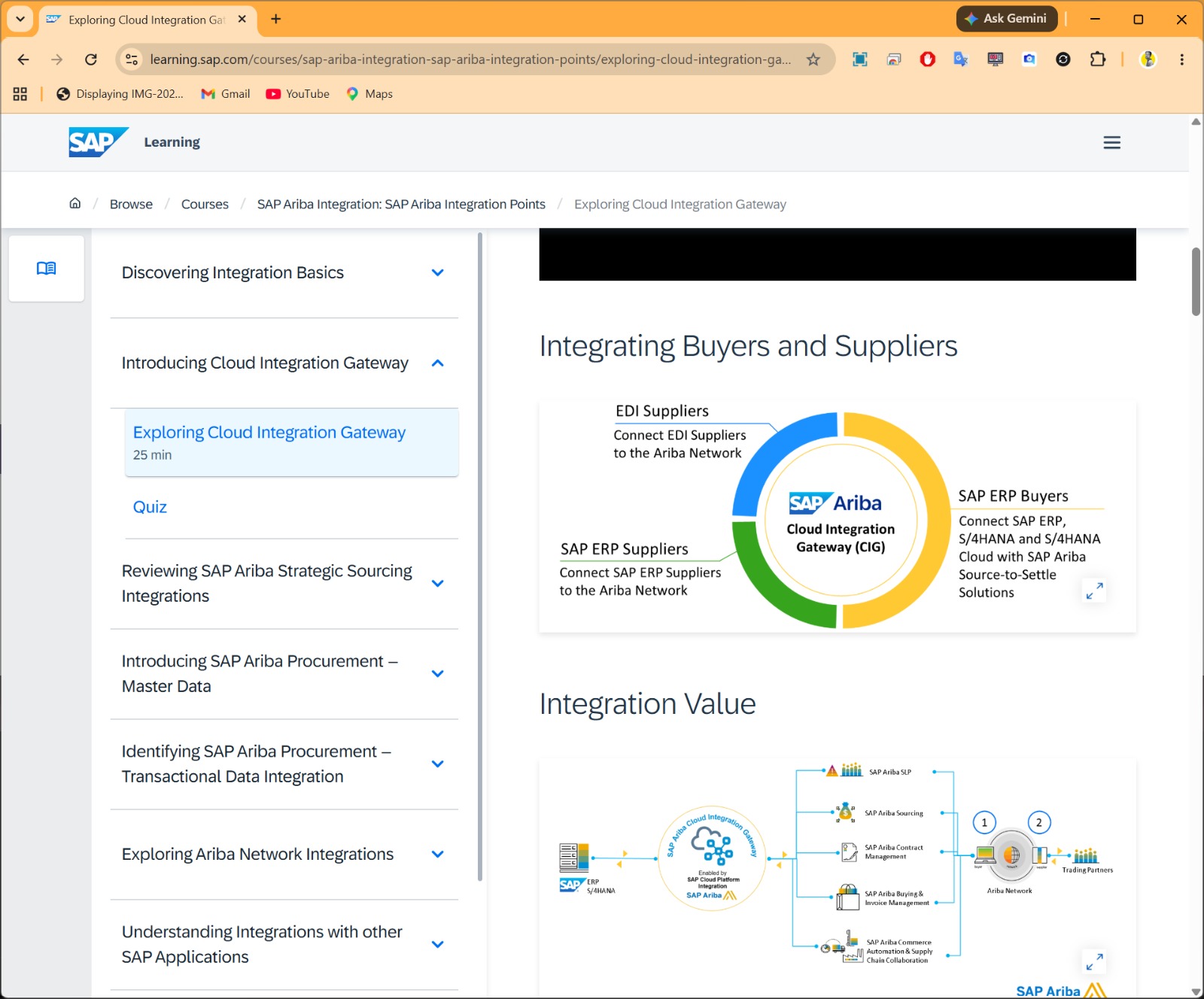1204x999 pixels.
Task: Open SAP Ariba Integration Points breadcrumb link
Action: pyautogui.click(x=401, y=204)
